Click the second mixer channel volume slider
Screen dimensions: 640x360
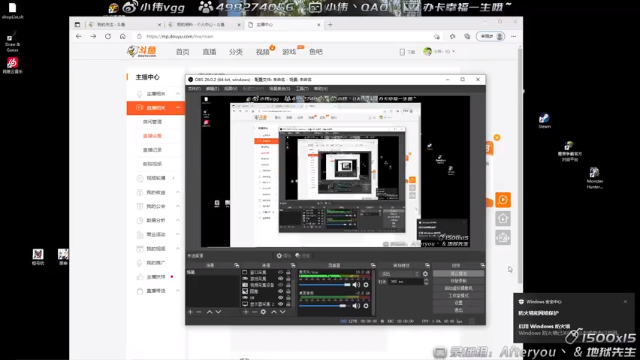pyautogui.click(x=325, y=306)
